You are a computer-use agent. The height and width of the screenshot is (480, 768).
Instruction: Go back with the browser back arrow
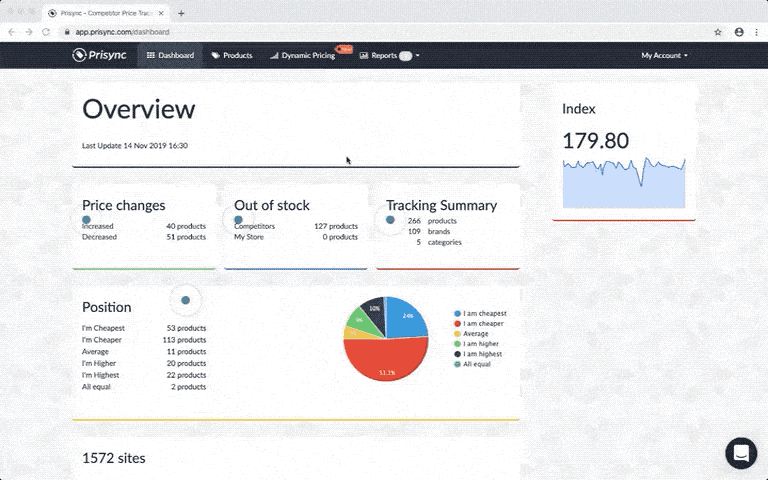[x=12, y=32]
